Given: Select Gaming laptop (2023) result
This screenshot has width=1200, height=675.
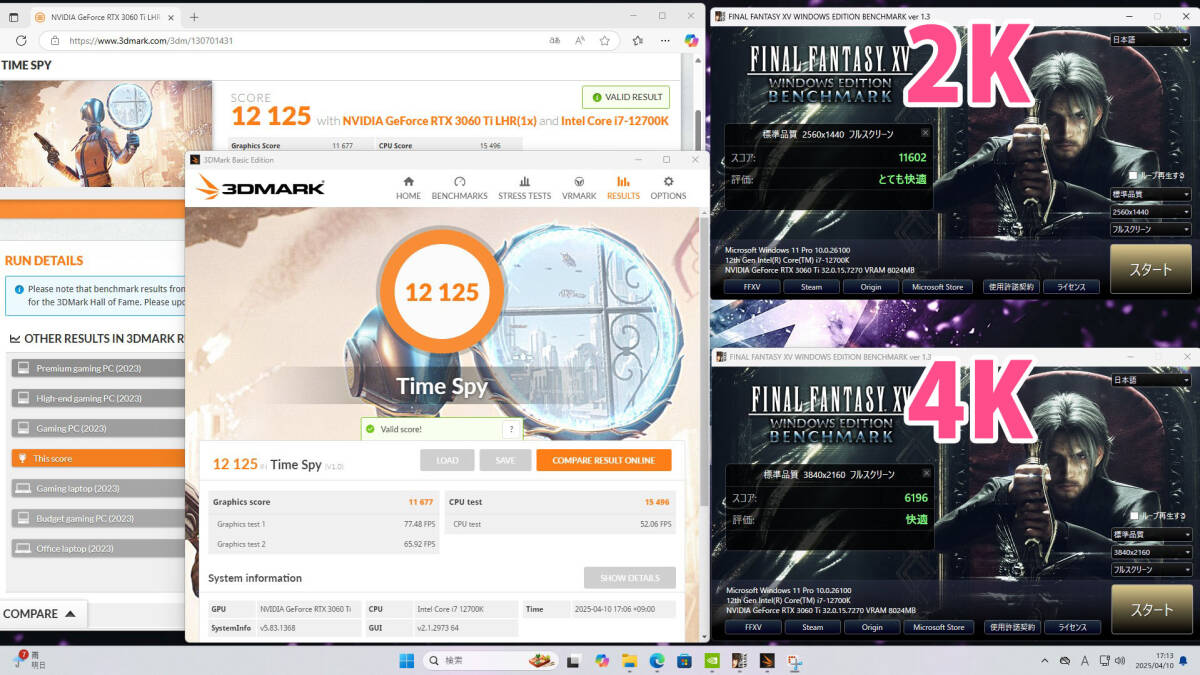Looking at the screenshot, I should tap(98, 488).
